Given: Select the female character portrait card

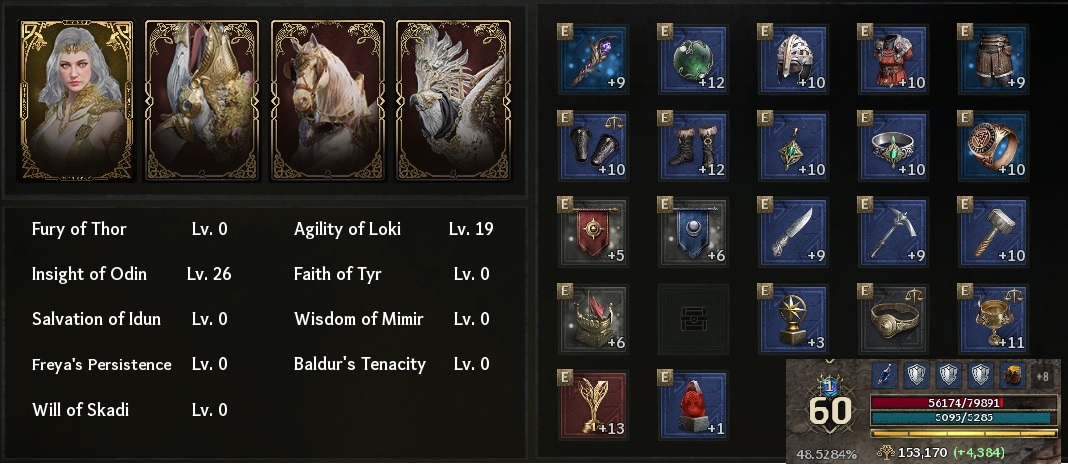Looking at the screenshot, I should [77, 99].
